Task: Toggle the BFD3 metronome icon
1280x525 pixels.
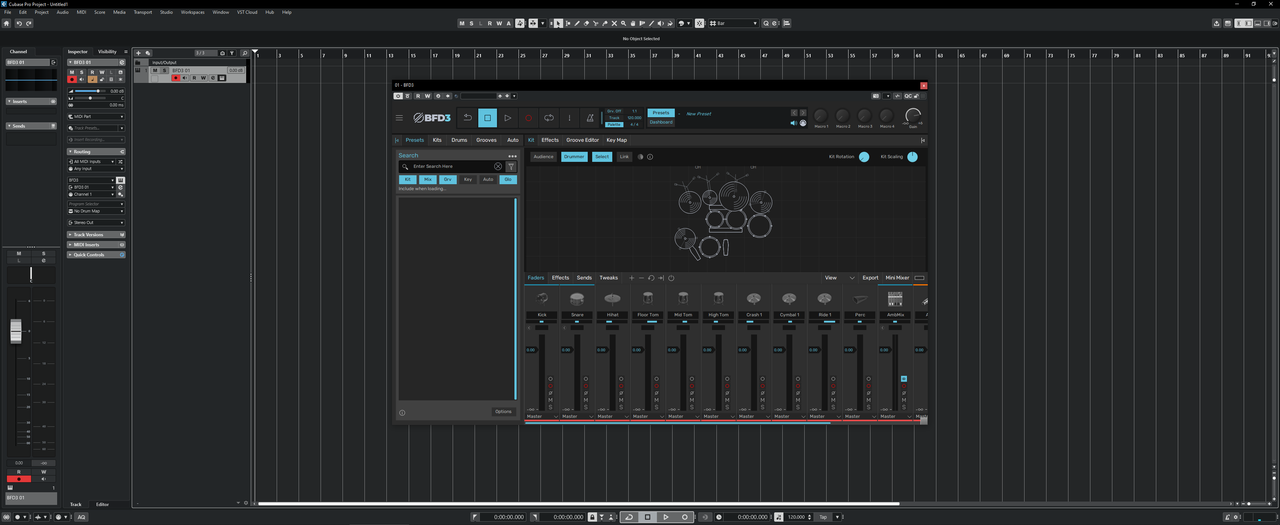Action: coord(590,118)
